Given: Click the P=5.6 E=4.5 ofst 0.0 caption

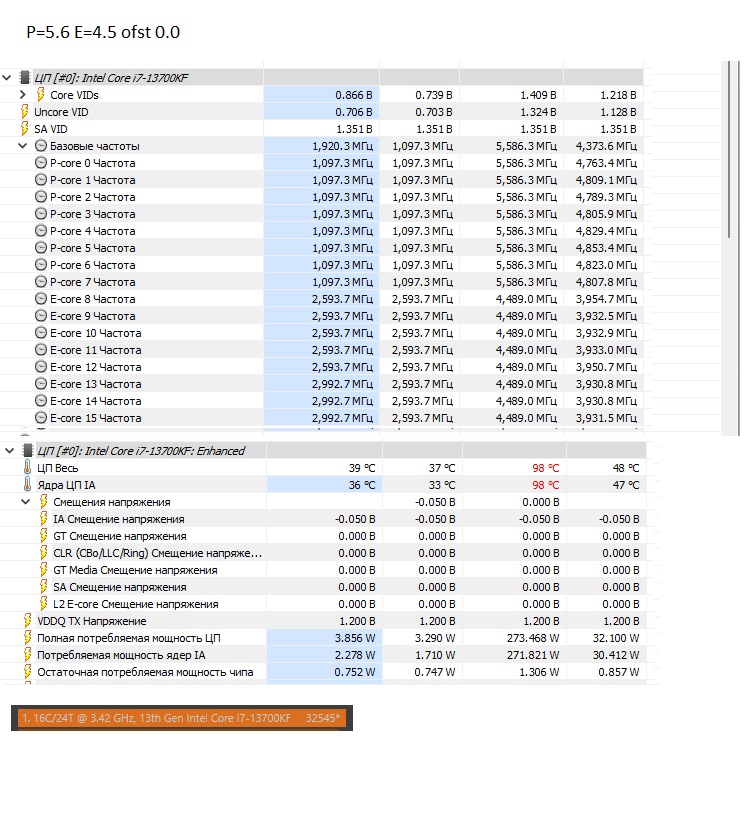Looking at the screenshot, I should click(103, 32).
